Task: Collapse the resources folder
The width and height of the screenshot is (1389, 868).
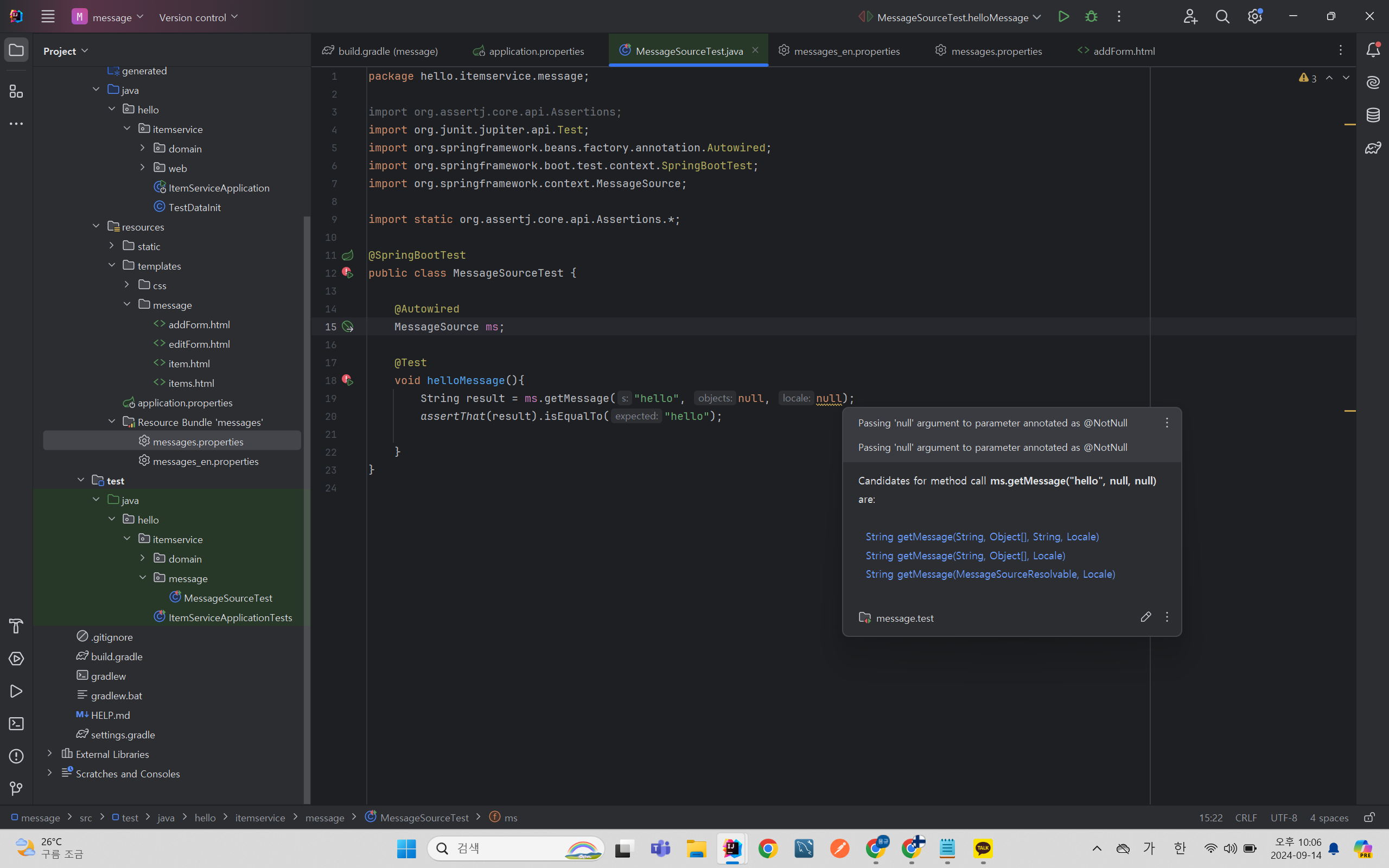Action: click(x=96, y=226)
